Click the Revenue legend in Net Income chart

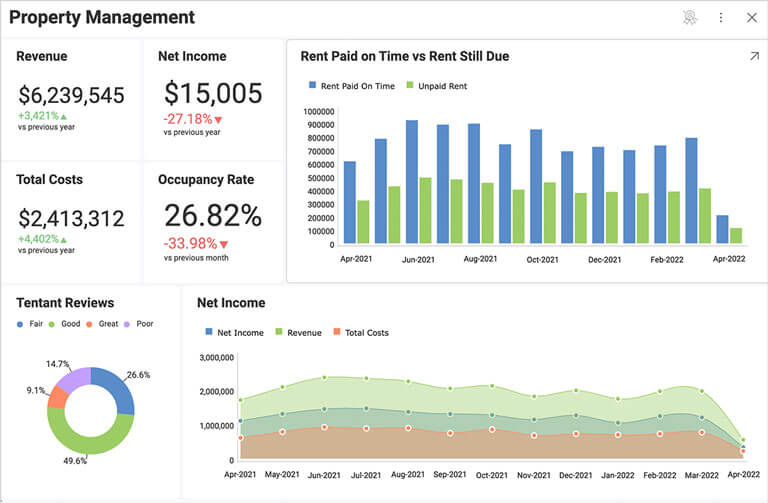pyautogui.click(x=298, y=332)
